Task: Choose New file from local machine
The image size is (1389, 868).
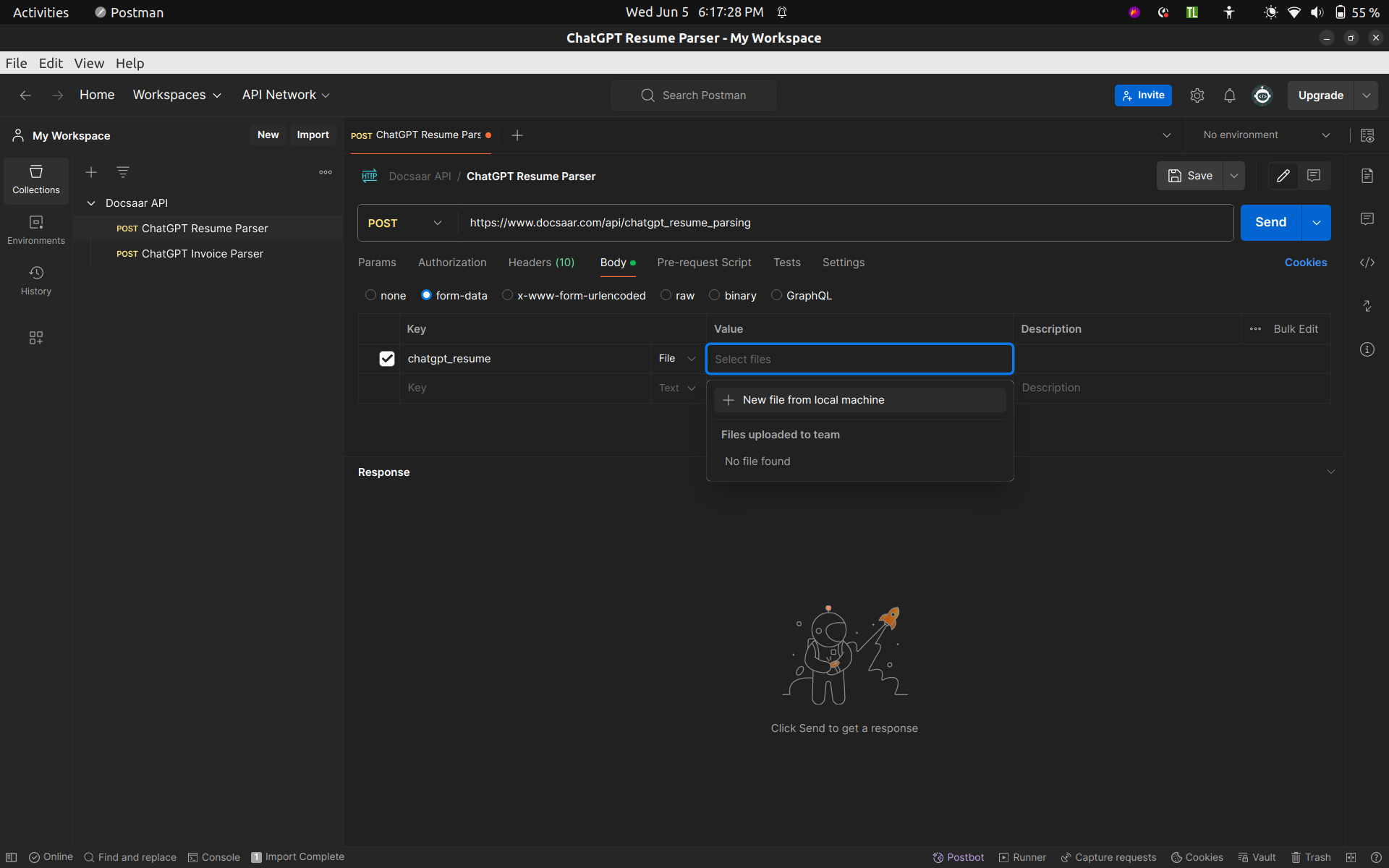Action: click(x=859, y=400)
